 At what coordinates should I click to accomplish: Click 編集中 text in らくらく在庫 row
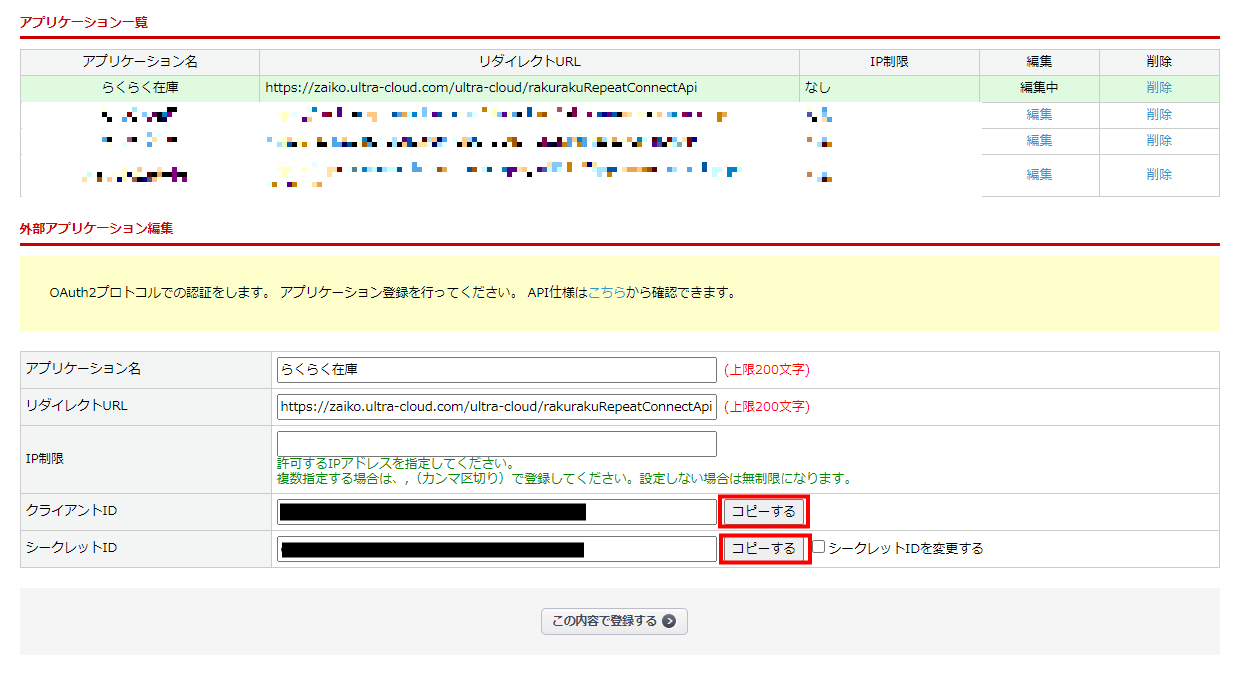(x=1039, y=88)
